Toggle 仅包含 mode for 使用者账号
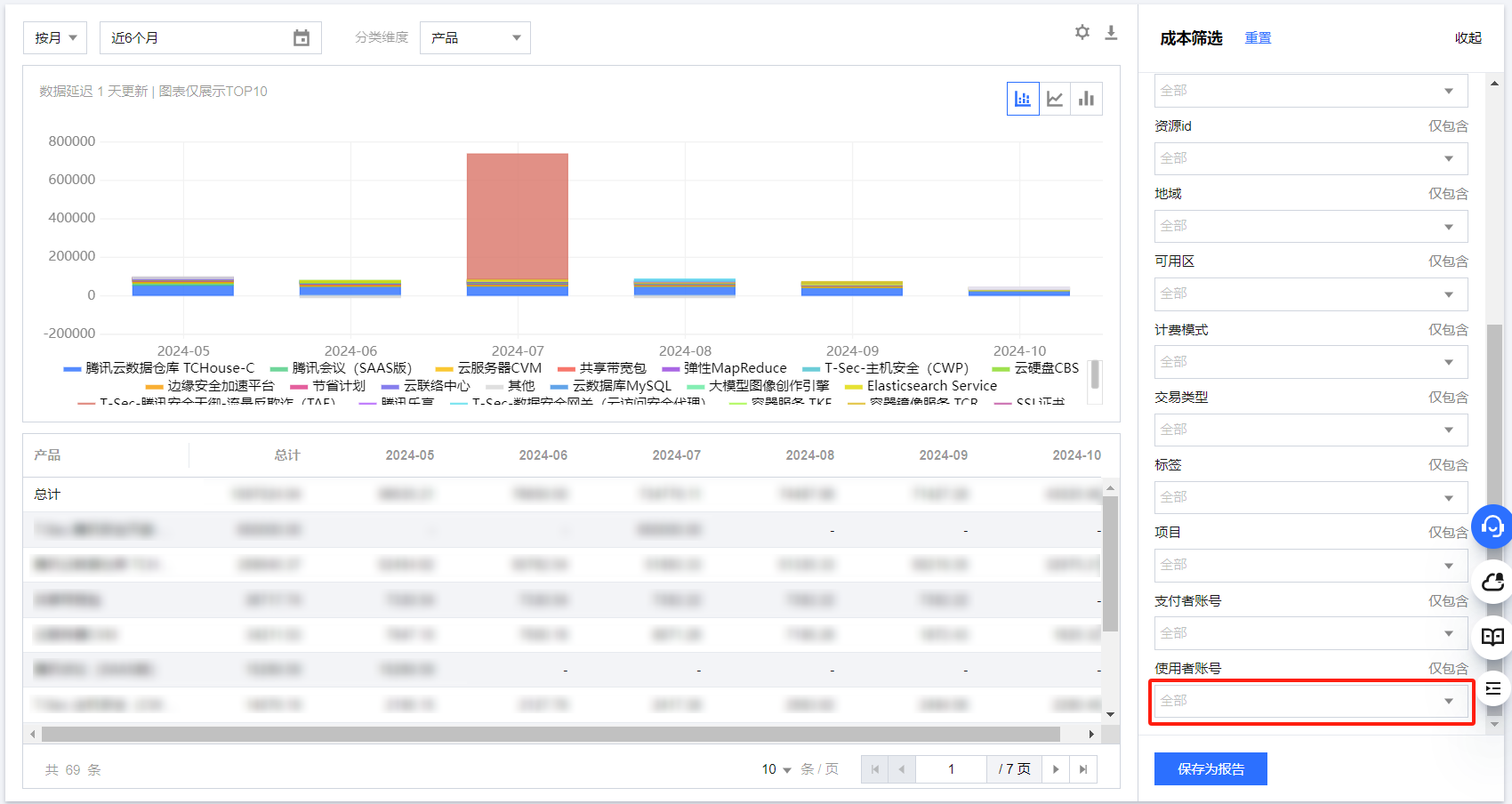The image size is (1512, 804). tap(1448, 669)
